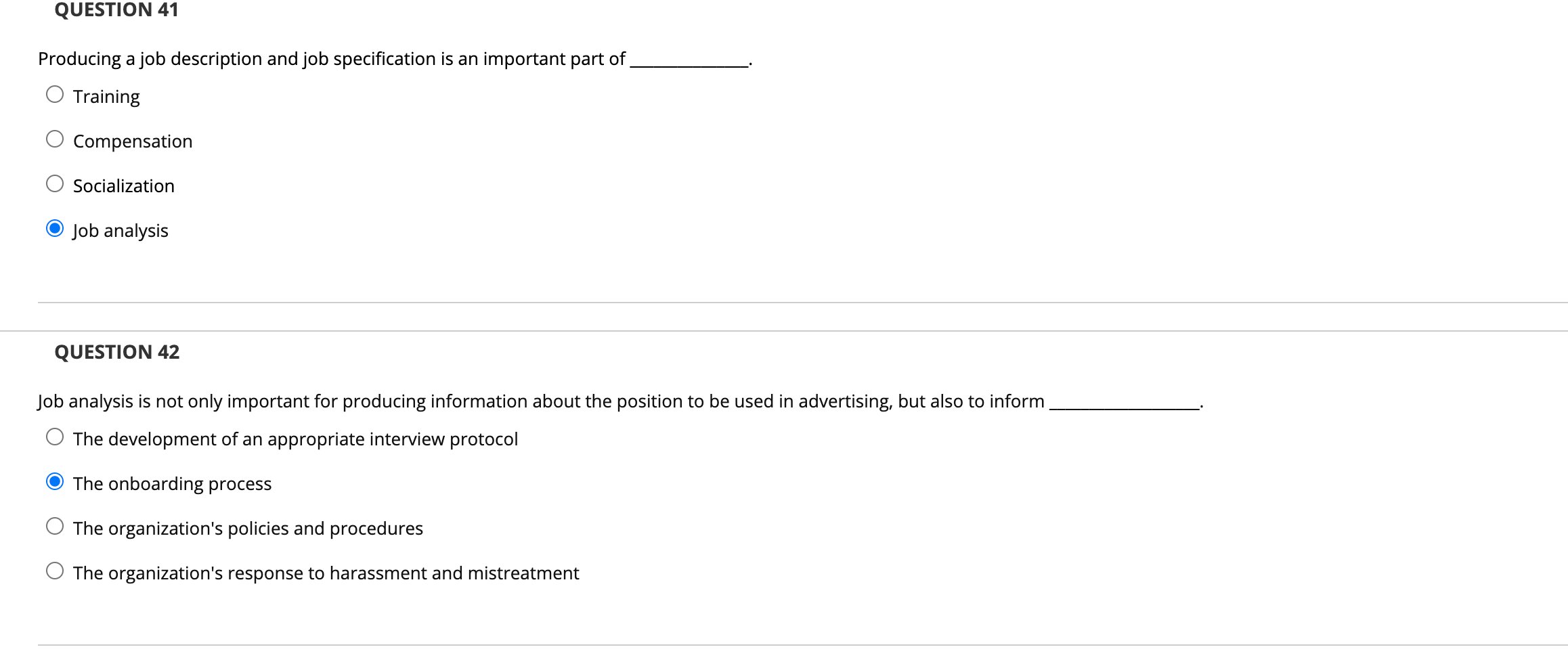Click the Socialization answer label

pos(124,186)
